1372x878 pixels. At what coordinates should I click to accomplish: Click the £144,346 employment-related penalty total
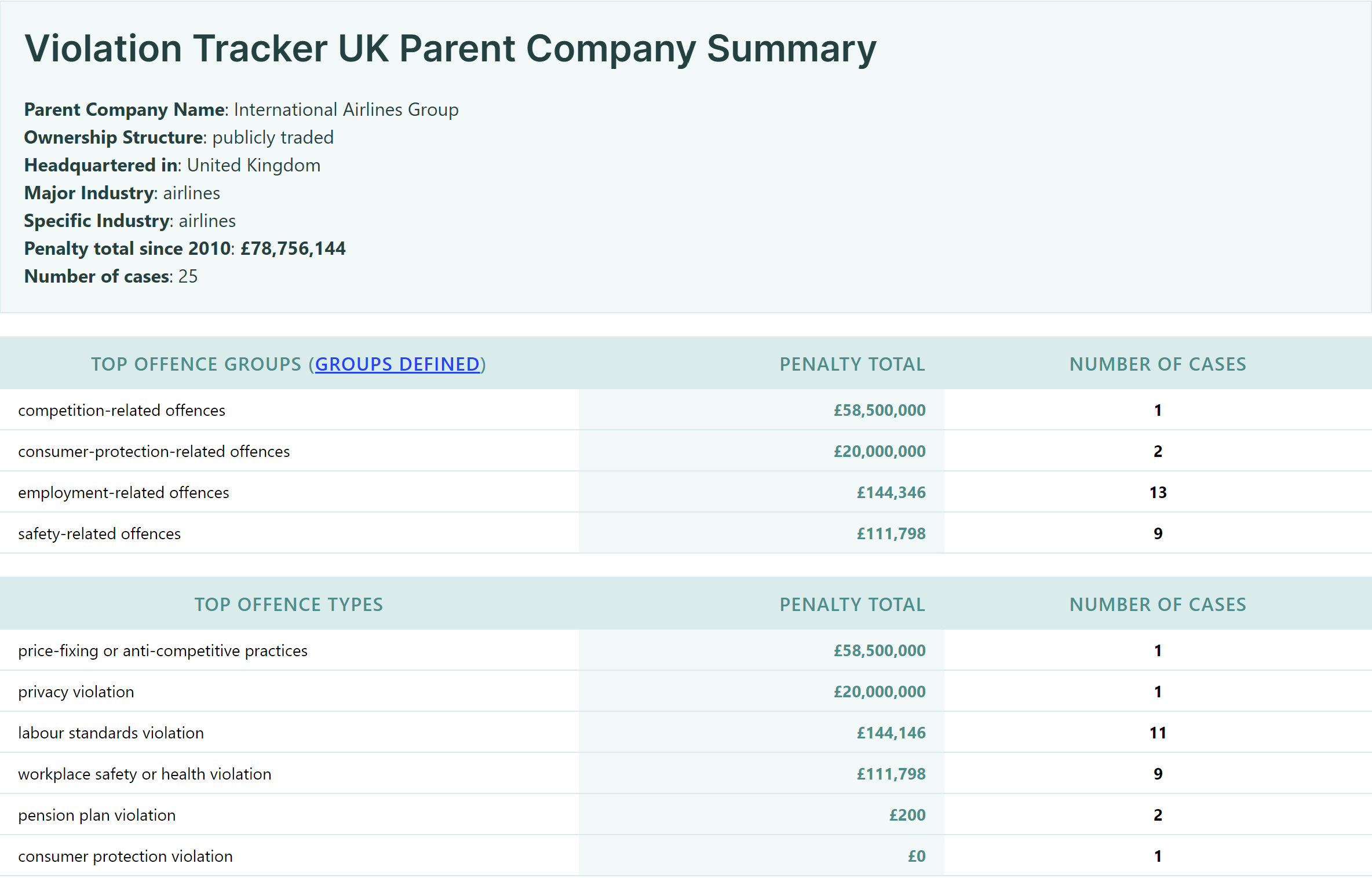tap(891, 493)
